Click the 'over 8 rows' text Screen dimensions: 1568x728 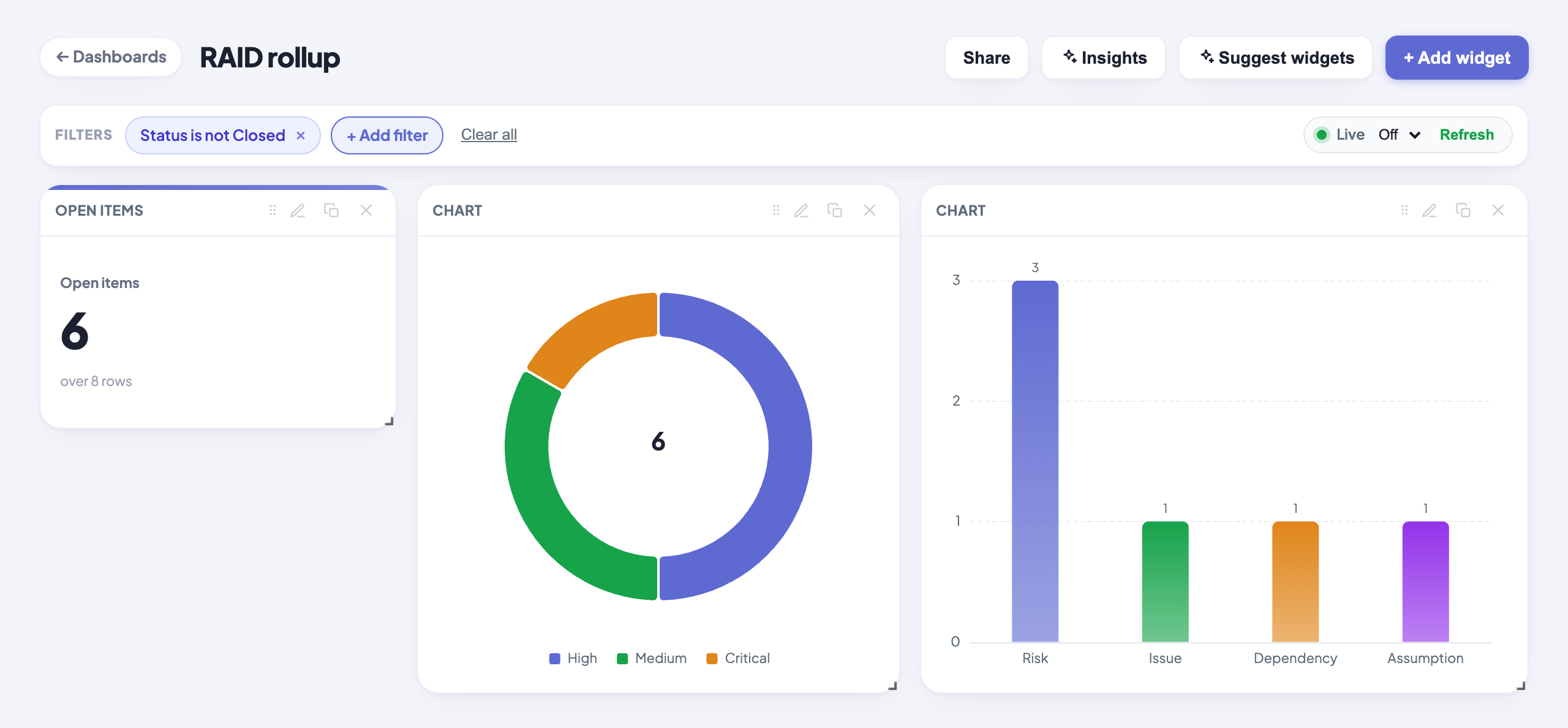[96, 381]
